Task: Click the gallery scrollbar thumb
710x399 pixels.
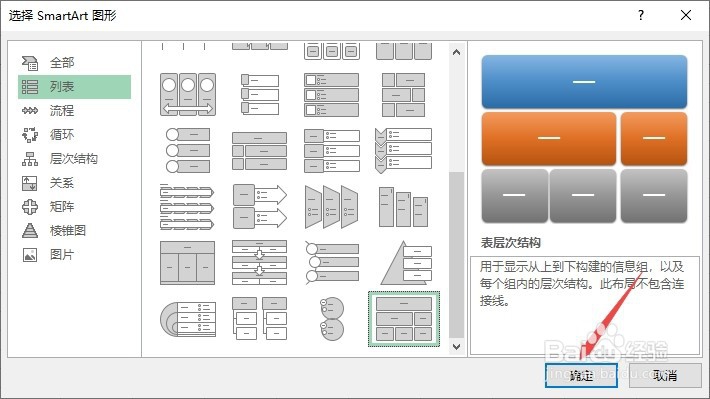Action: [456, 255]
